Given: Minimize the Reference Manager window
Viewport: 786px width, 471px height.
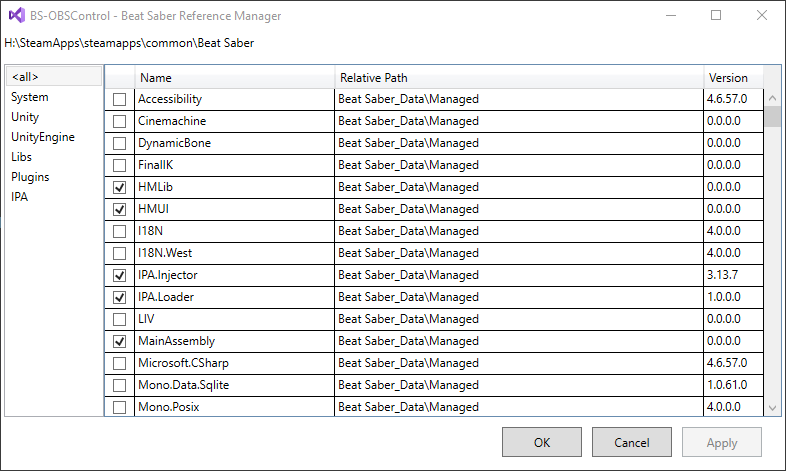Looking at the screenshot, I should pos(671,16).
